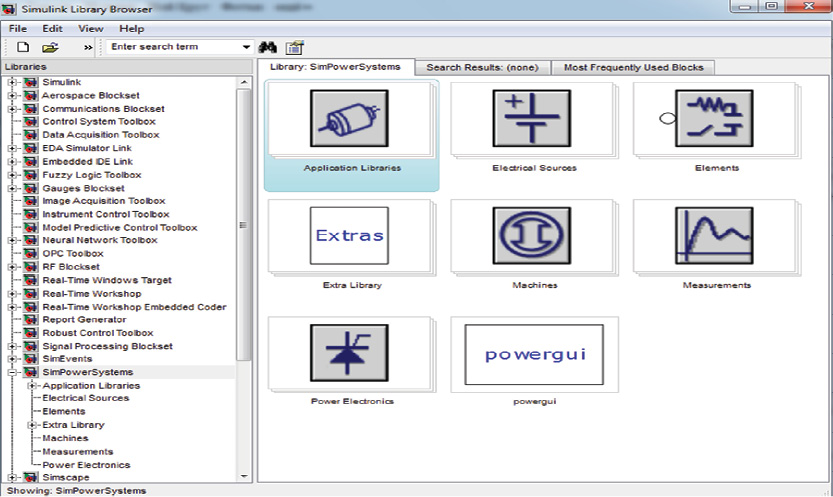The image size is (833, 497).
Task: Open the File menu
Action: click(18, 29)
